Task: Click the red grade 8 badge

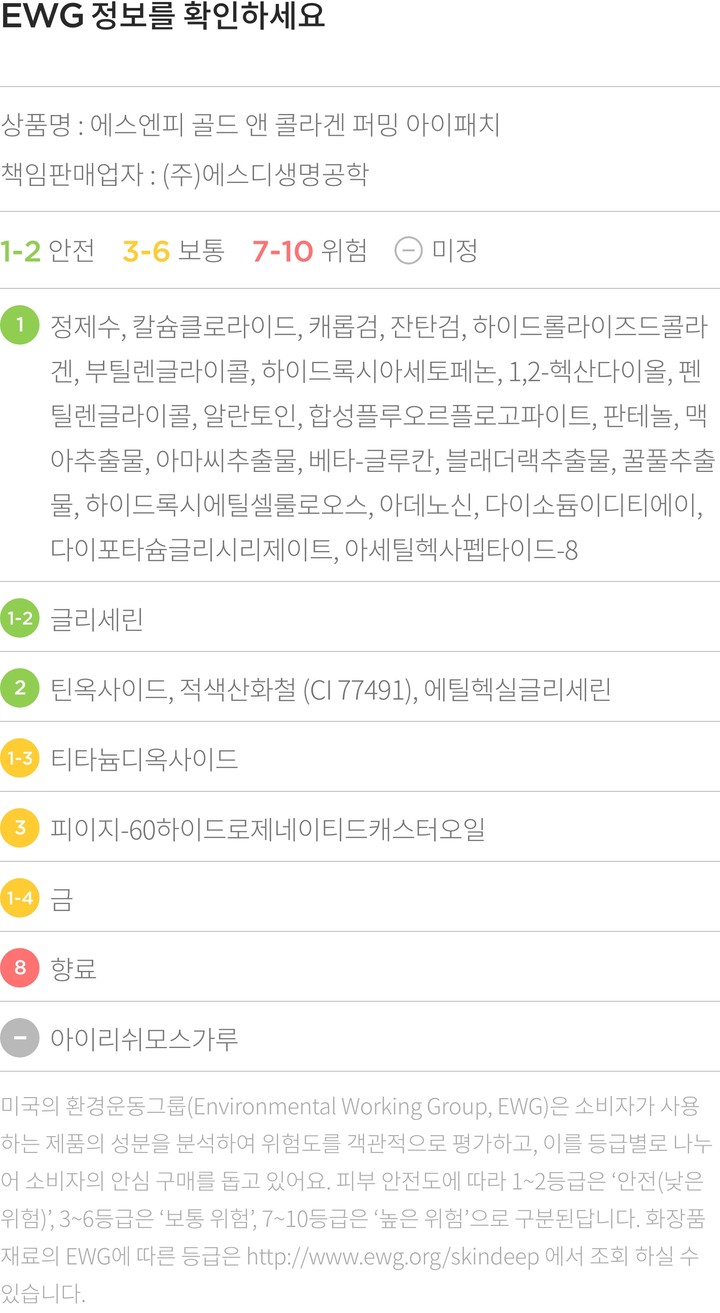Action: pyautogui.click(x=20, y=968)
